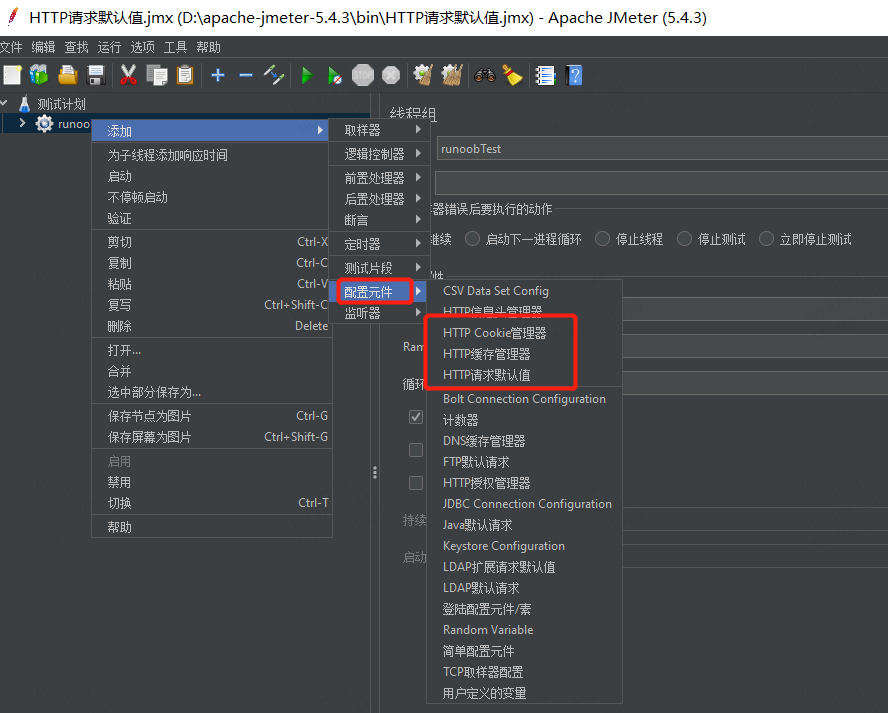Image resolution: width=888 pixels, height=713 pixels.
Task: Open the 运行 menu
Action: coord(109,47)
